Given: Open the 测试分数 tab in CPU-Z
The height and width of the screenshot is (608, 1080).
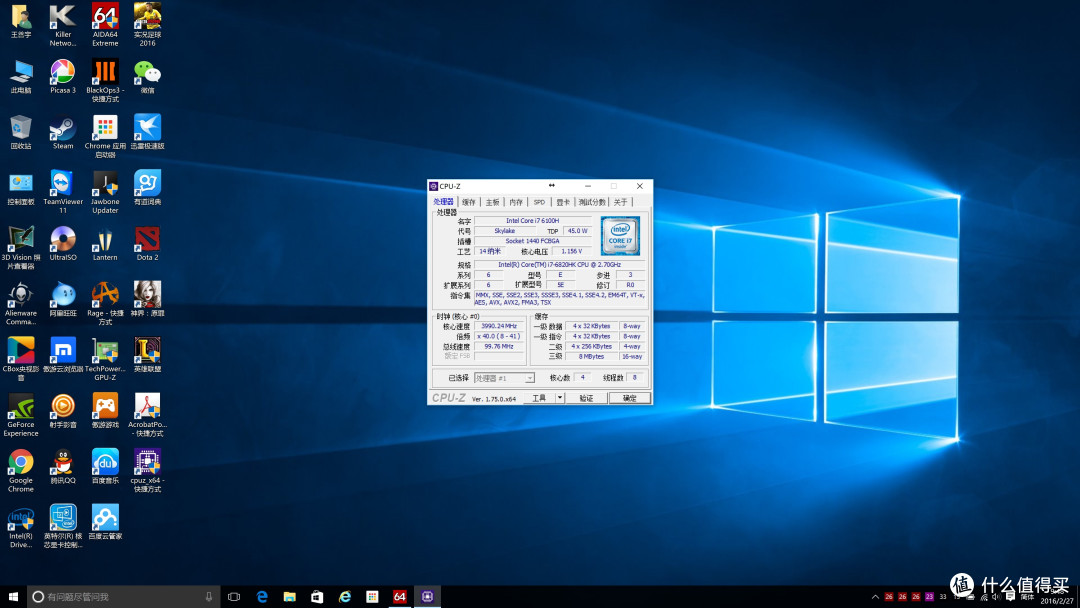Looking at the screenshot, I should [x=592, y=202].
